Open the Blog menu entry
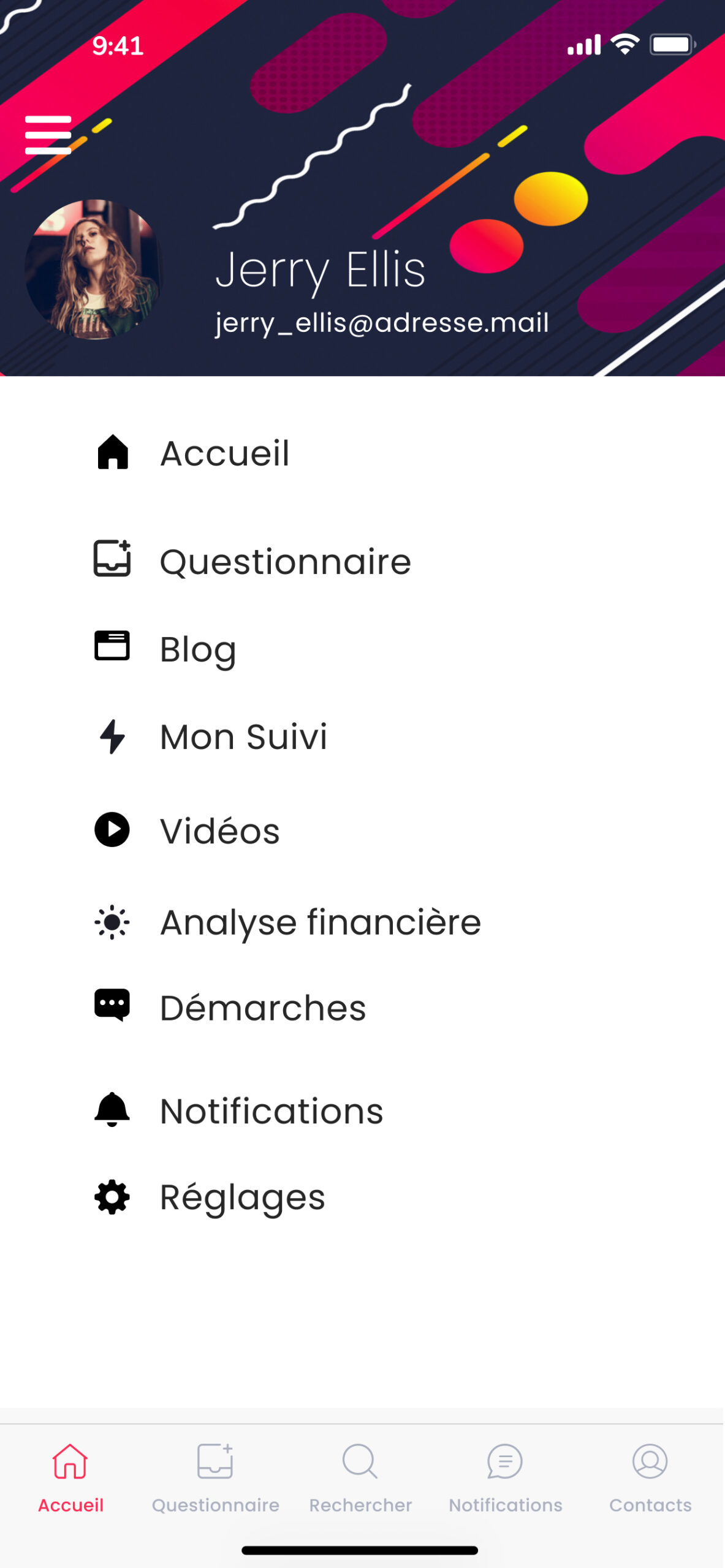725x1568 pixels. coord(198,649)
